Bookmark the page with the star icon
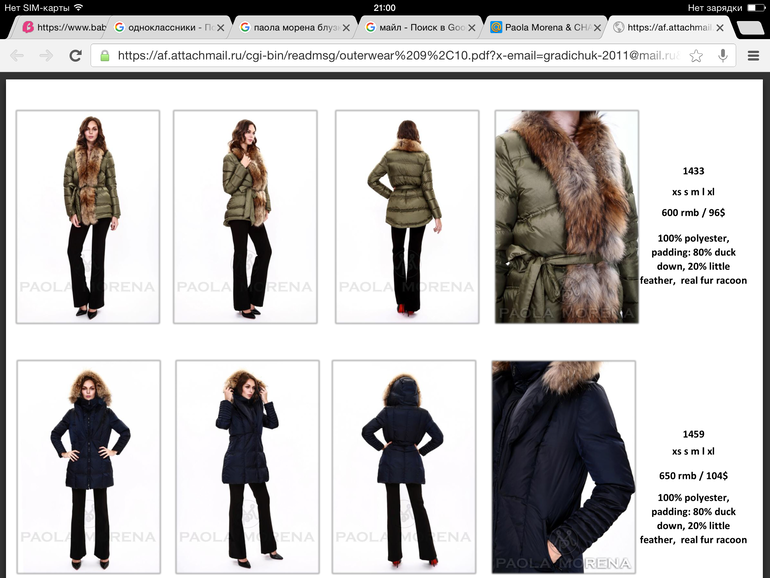The height and width of the screenshot is (578, 770). pos(696,56)
